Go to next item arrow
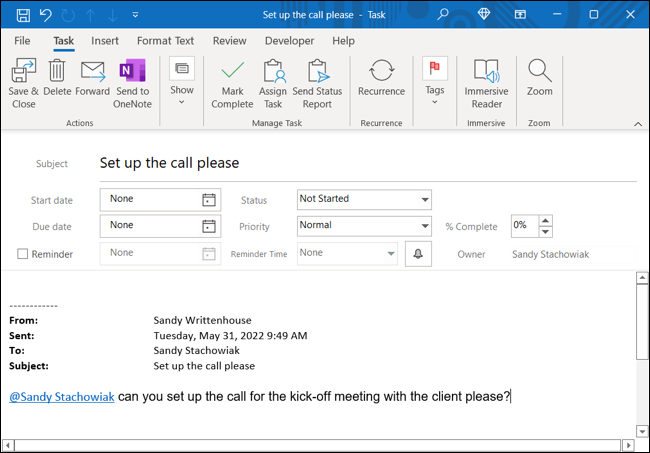This screenshot has width=650, height=453. click(x=113, y=15)
